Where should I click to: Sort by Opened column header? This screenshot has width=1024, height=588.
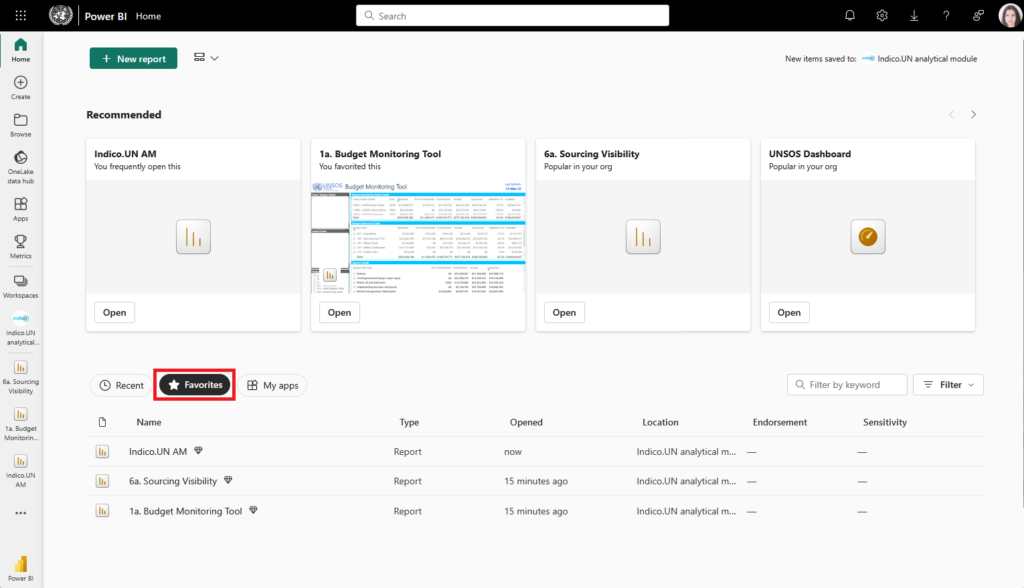(x=526, y=422)
